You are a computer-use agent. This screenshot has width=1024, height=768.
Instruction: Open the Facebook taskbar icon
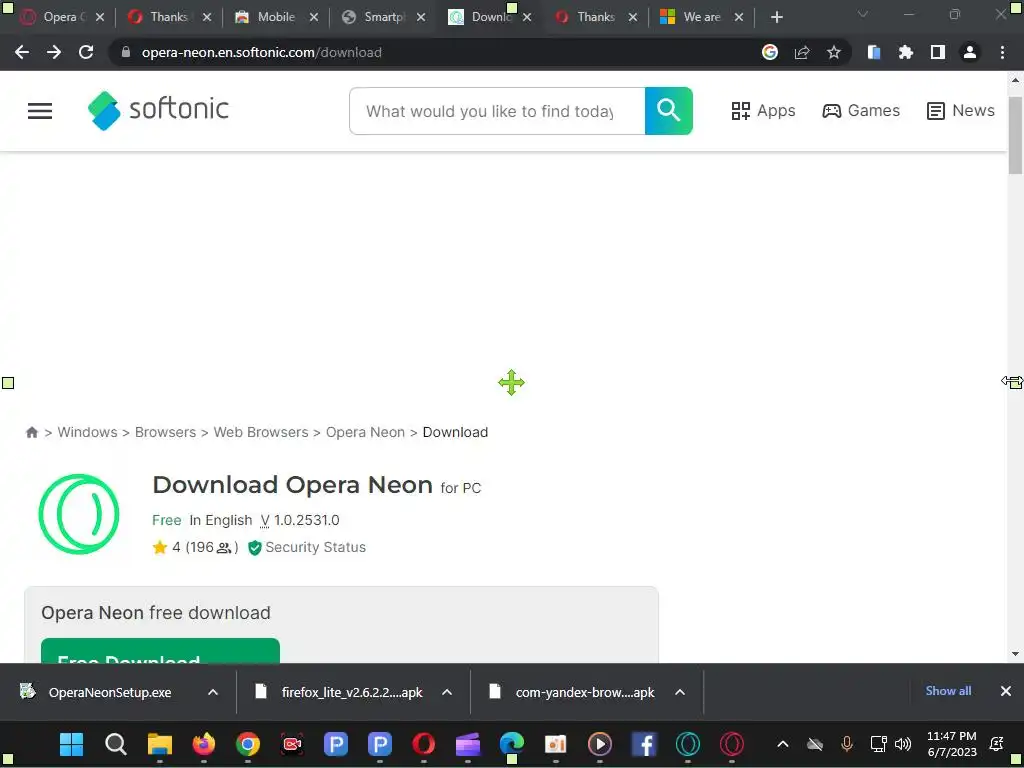pos(644,744)
